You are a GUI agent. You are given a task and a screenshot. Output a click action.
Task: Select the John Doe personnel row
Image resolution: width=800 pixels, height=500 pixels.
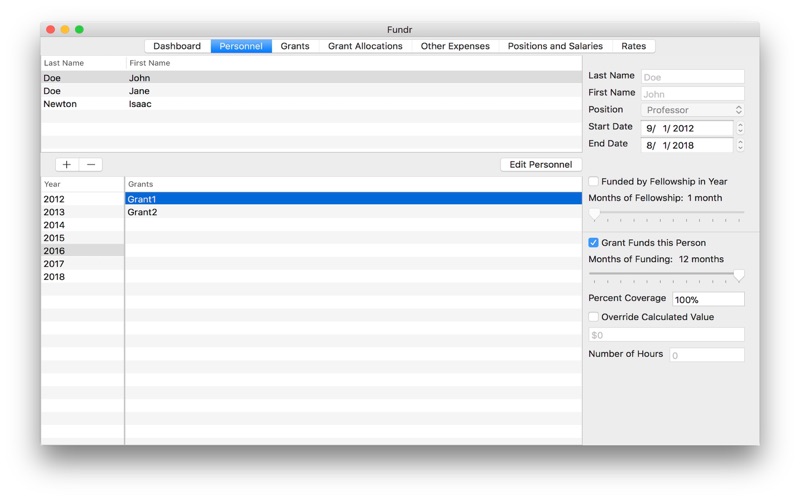click(311, 78)
